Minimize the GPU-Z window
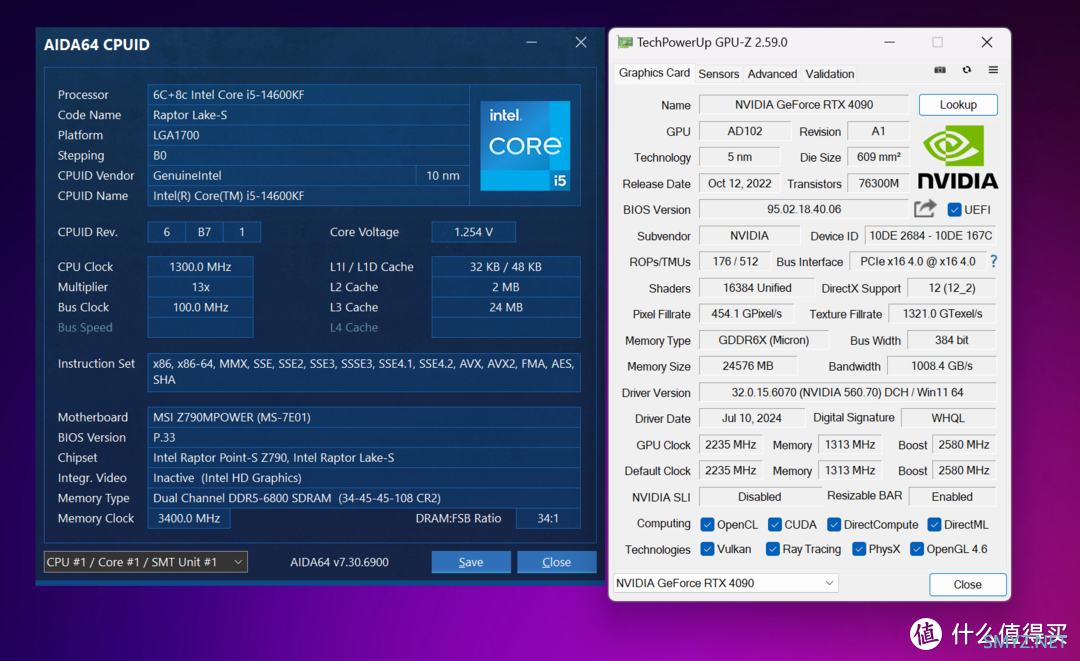1080x661 pixels. click(889, 43)
